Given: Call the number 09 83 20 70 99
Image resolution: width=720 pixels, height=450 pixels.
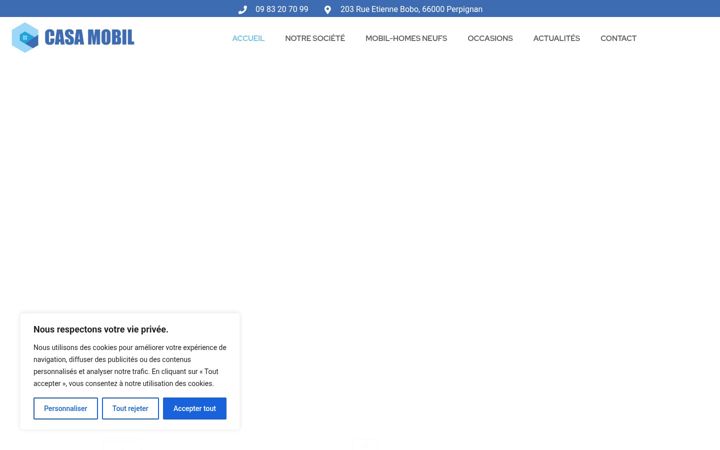Looking at the screenshot, I should pyautogui.click(x=281, y=9).
